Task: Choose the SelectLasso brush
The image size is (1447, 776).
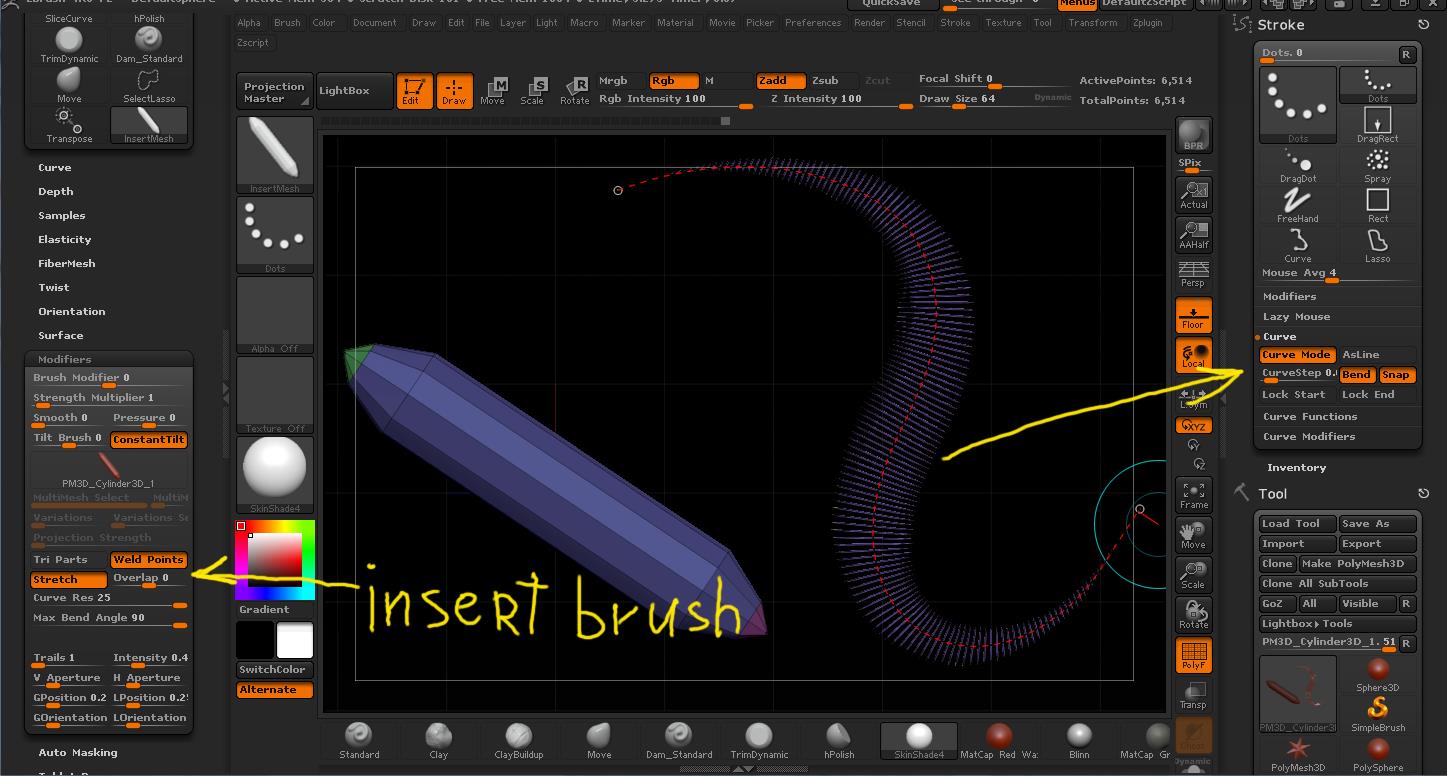Action: pos(149,85)
